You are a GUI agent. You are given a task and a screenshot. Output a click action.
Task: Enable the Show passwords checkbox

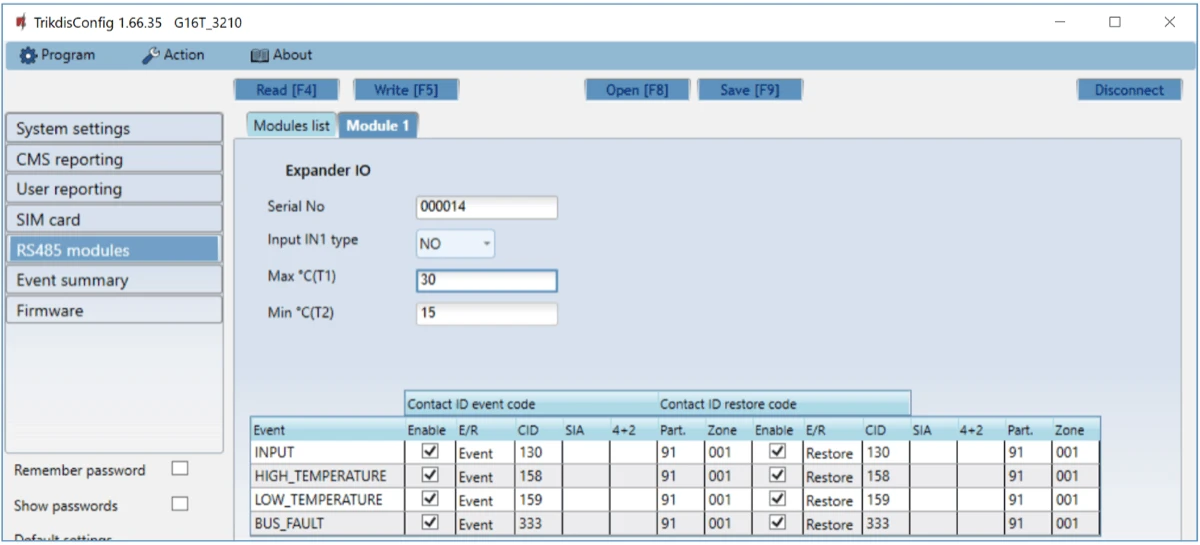pos(180,505)
